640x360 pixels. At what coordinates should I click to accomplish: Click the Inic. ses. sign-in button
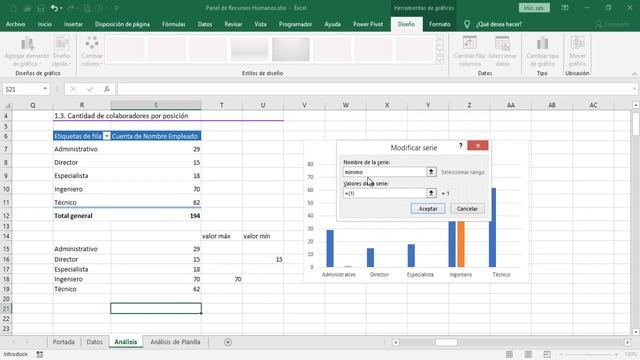click(x=534, y=8)
